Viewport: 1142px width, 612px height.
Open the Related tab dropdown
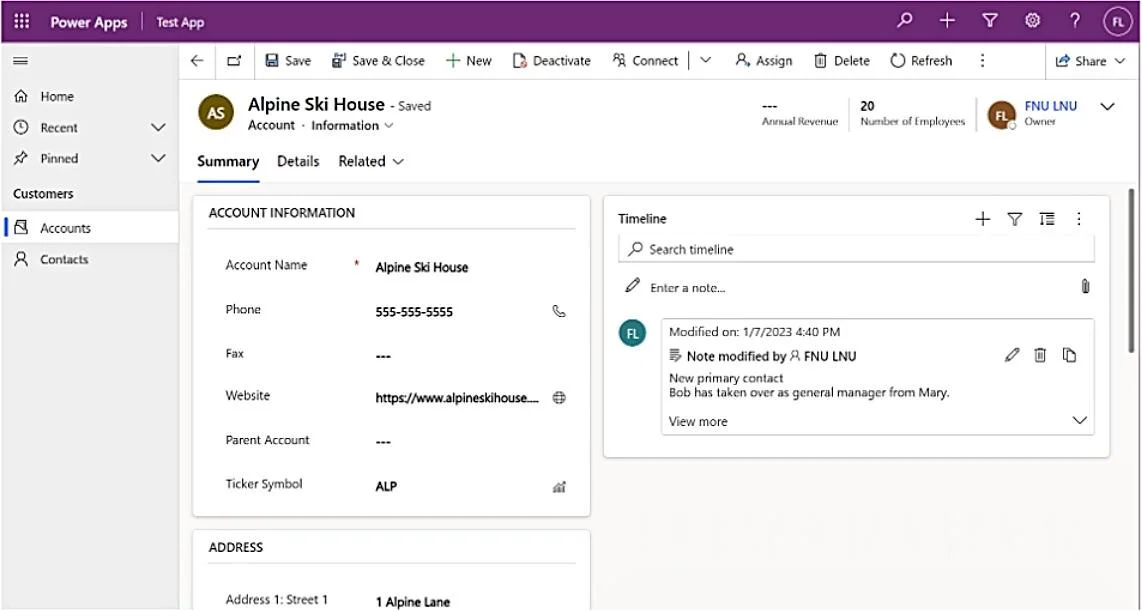pyautogui.click(x=371, y=162)
